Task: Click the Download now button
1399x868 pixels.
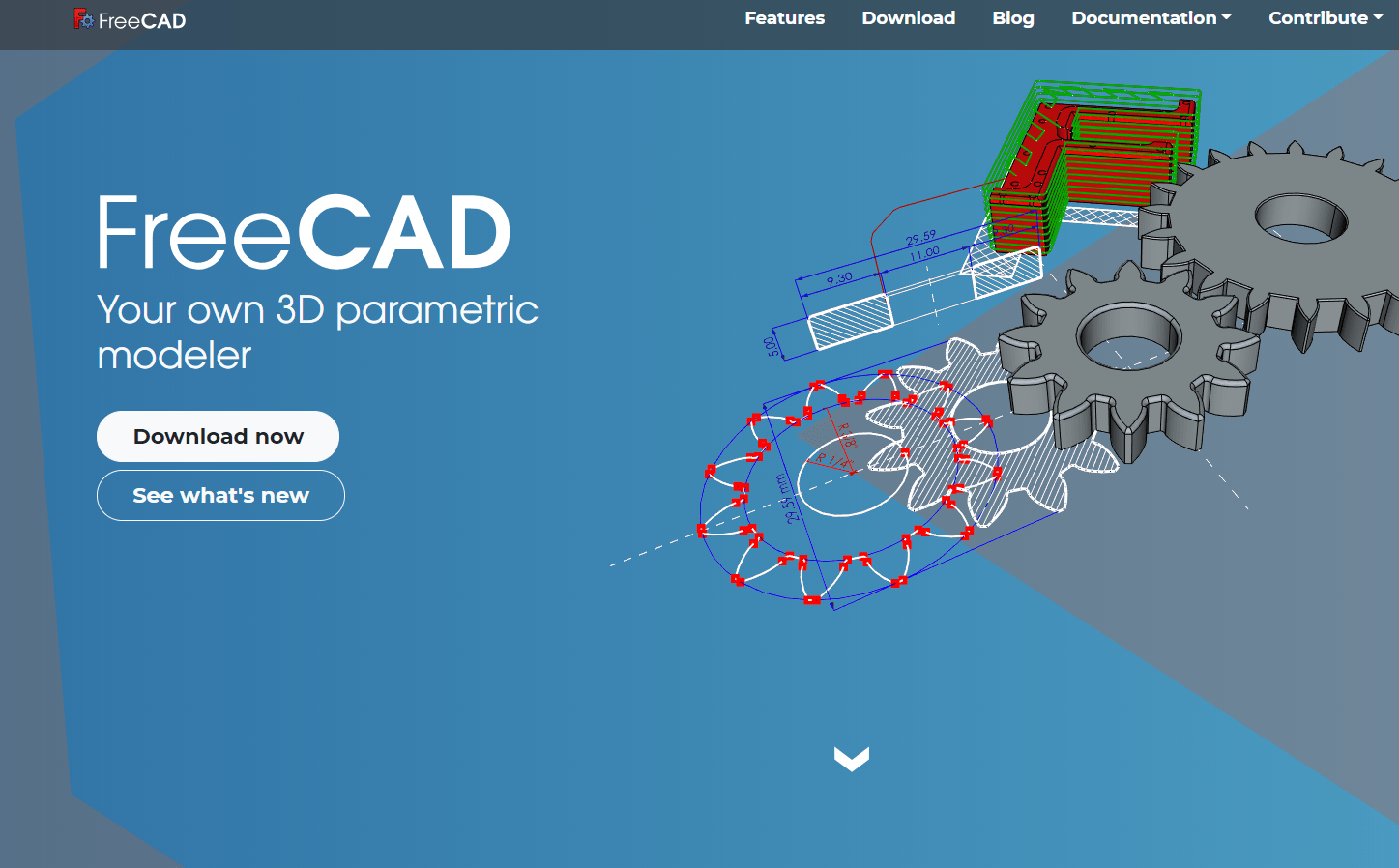Action: click(x=218, y=436)
